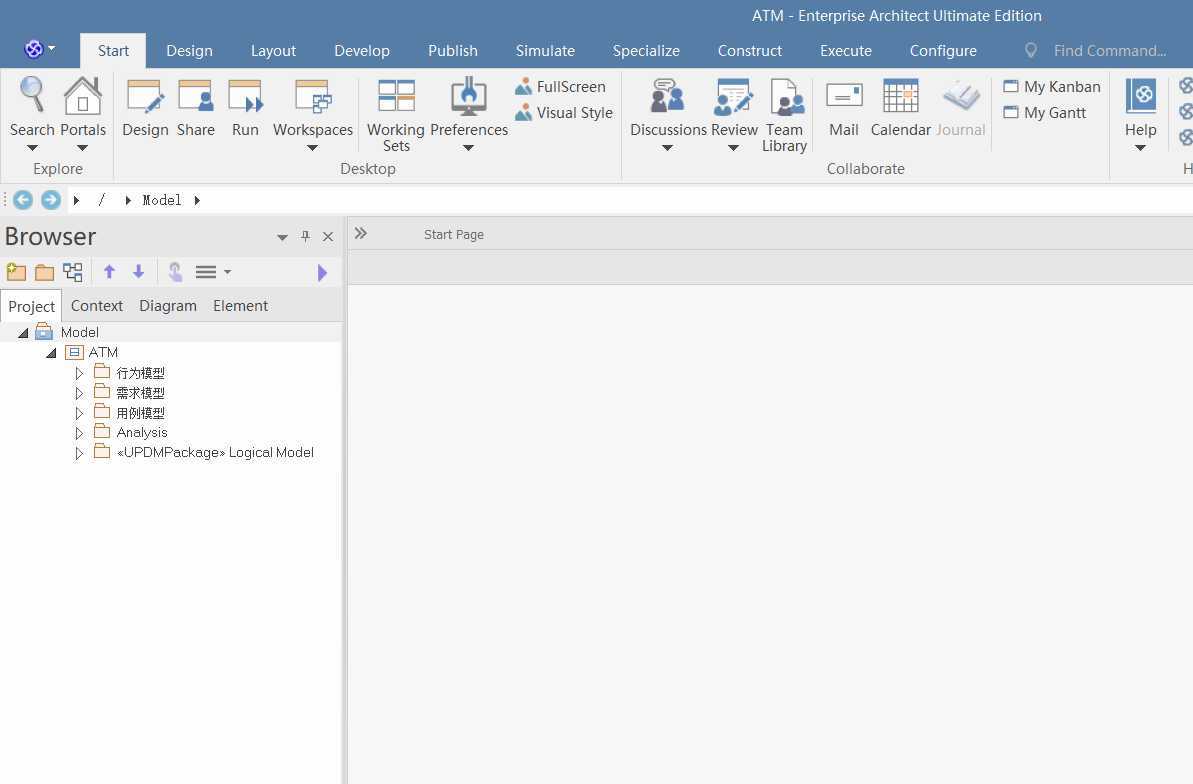Viewport: 1193px width, 784px height.
Task: Switch to the Element tab in Browser
Action: tap(240, 306)
